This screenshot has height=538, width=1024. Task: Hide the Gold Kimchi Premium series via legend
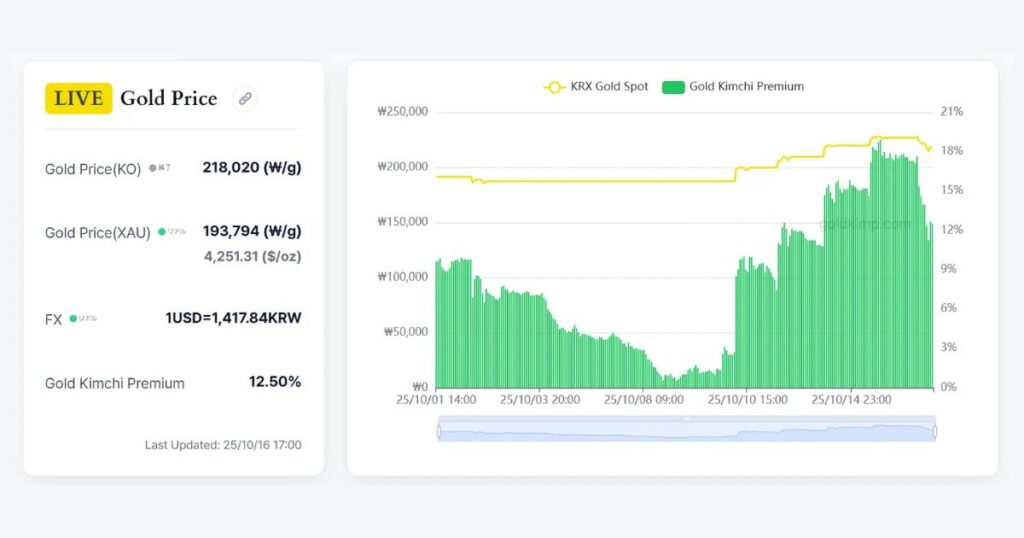point(733,87)
